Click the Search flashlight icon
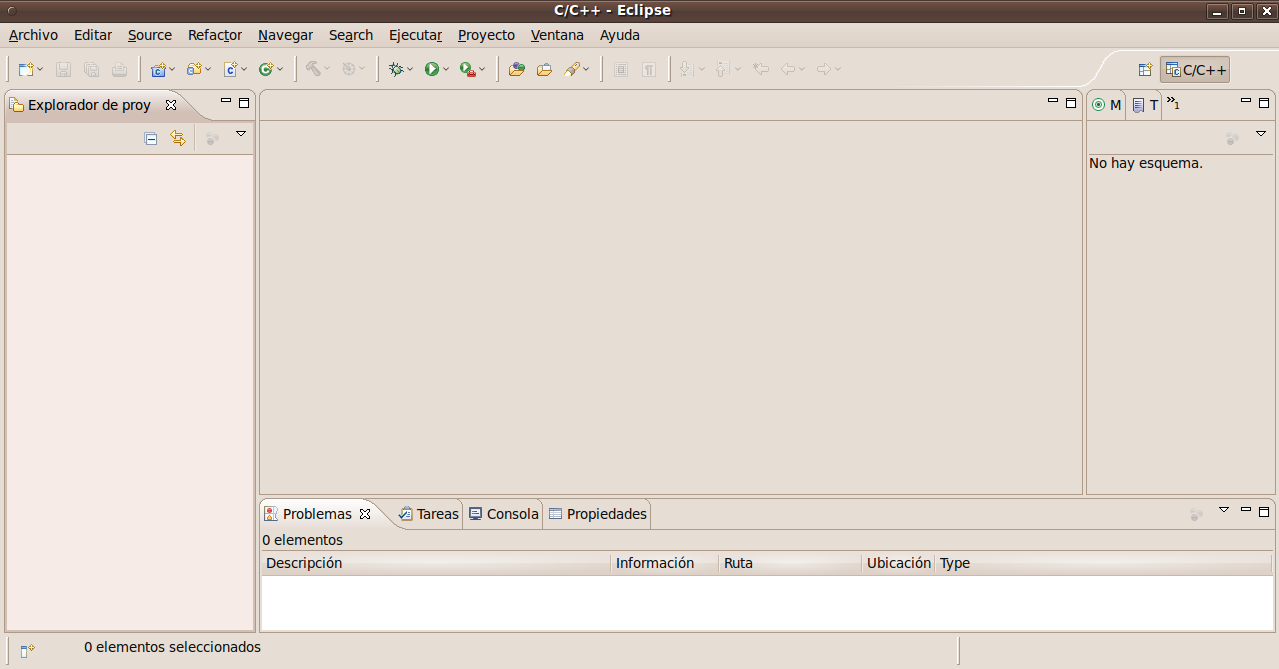 coord(572,70)
